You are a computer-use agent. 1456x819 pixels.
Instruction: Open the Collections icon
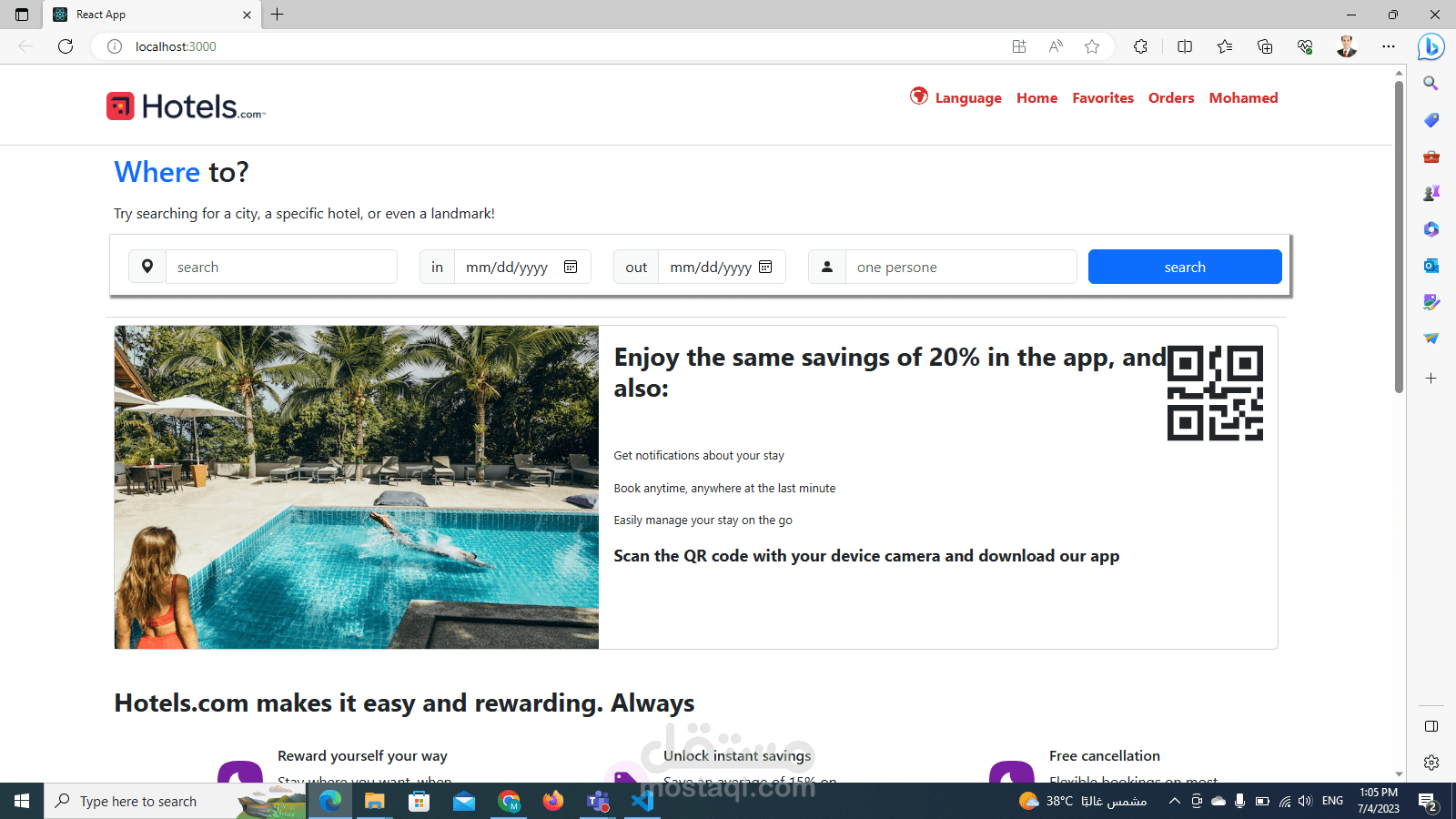point(1265,46)
